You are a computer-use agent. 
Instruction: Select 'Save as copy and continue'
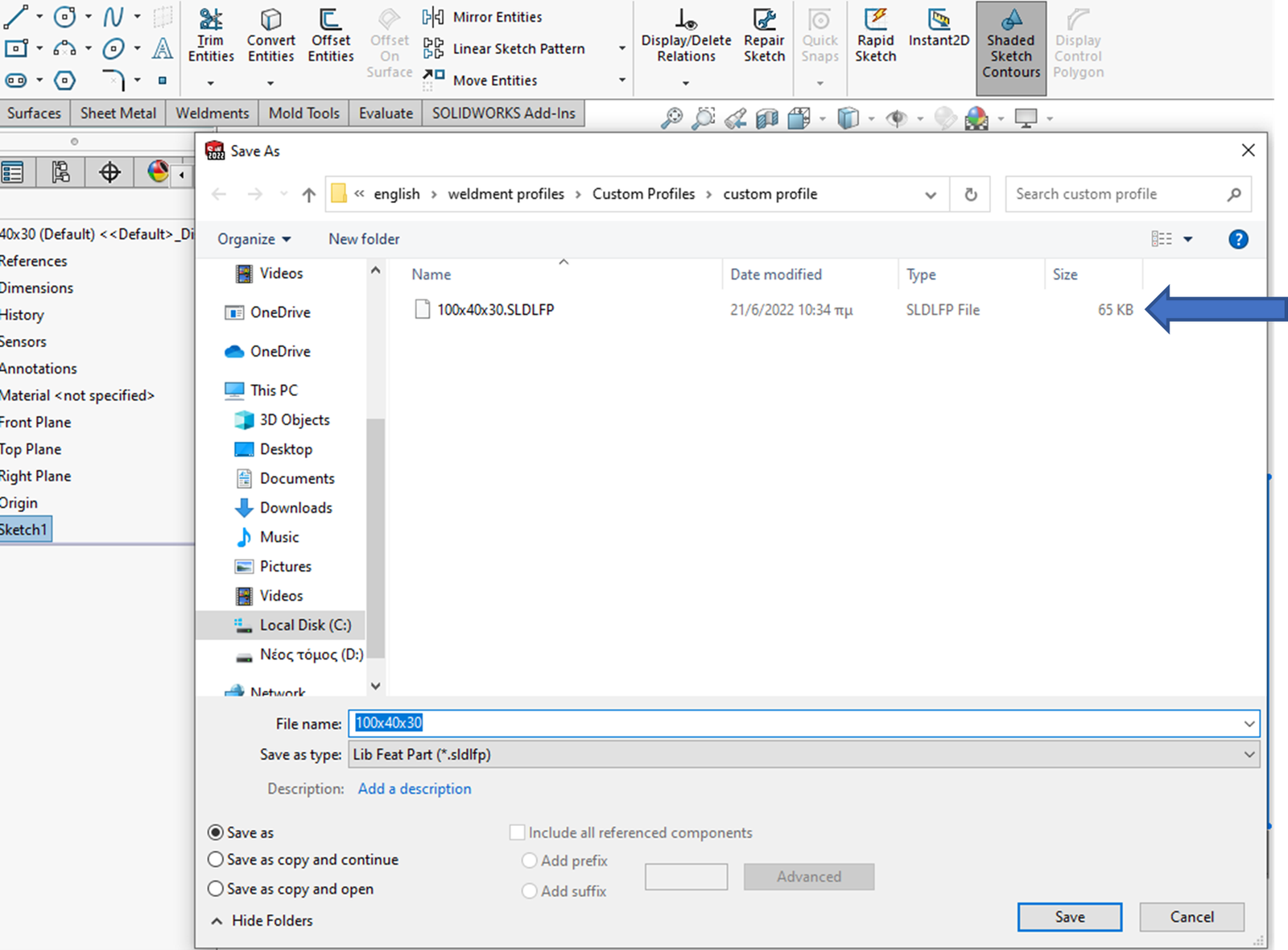pyautogui.click(x=216, y=860)
